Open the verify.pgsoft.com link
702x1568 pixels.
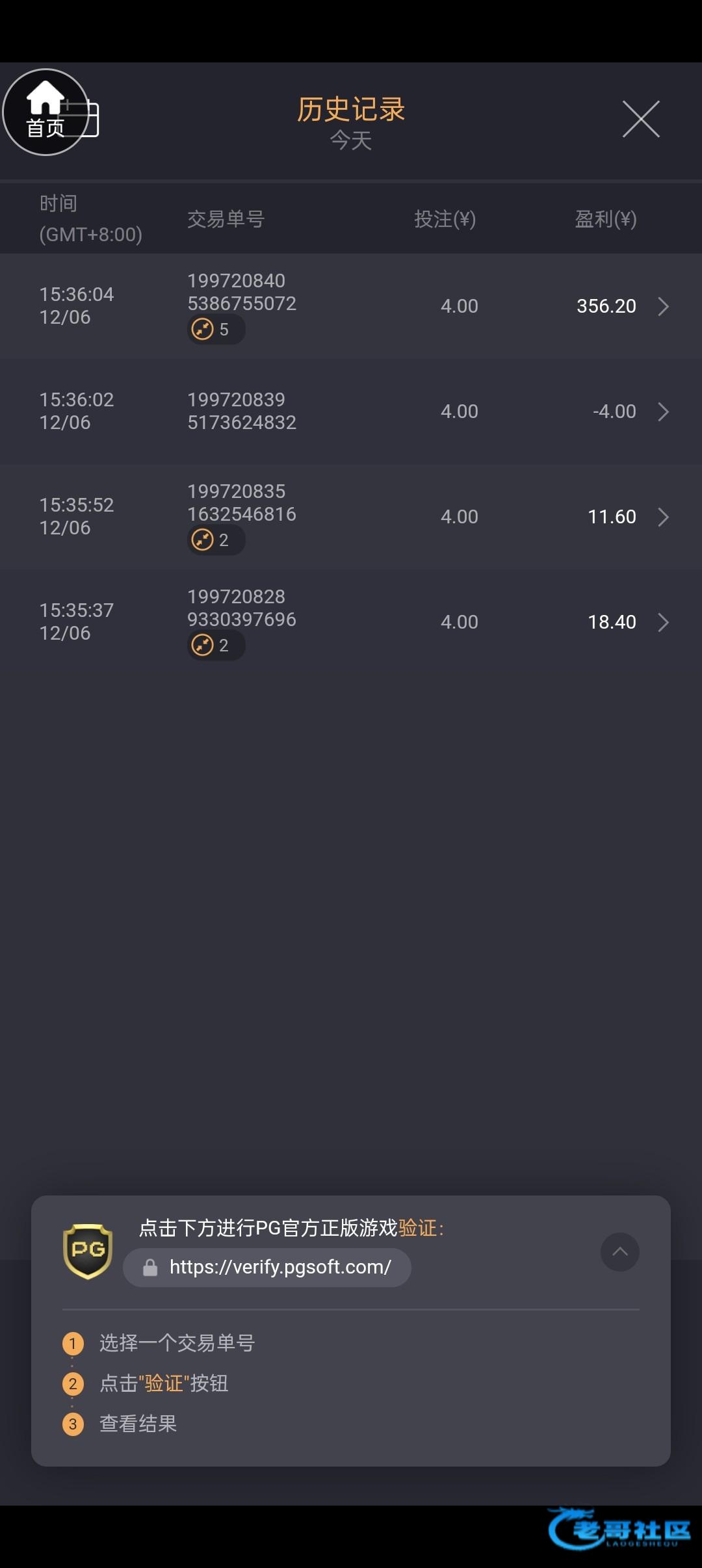coord(279,1267)
